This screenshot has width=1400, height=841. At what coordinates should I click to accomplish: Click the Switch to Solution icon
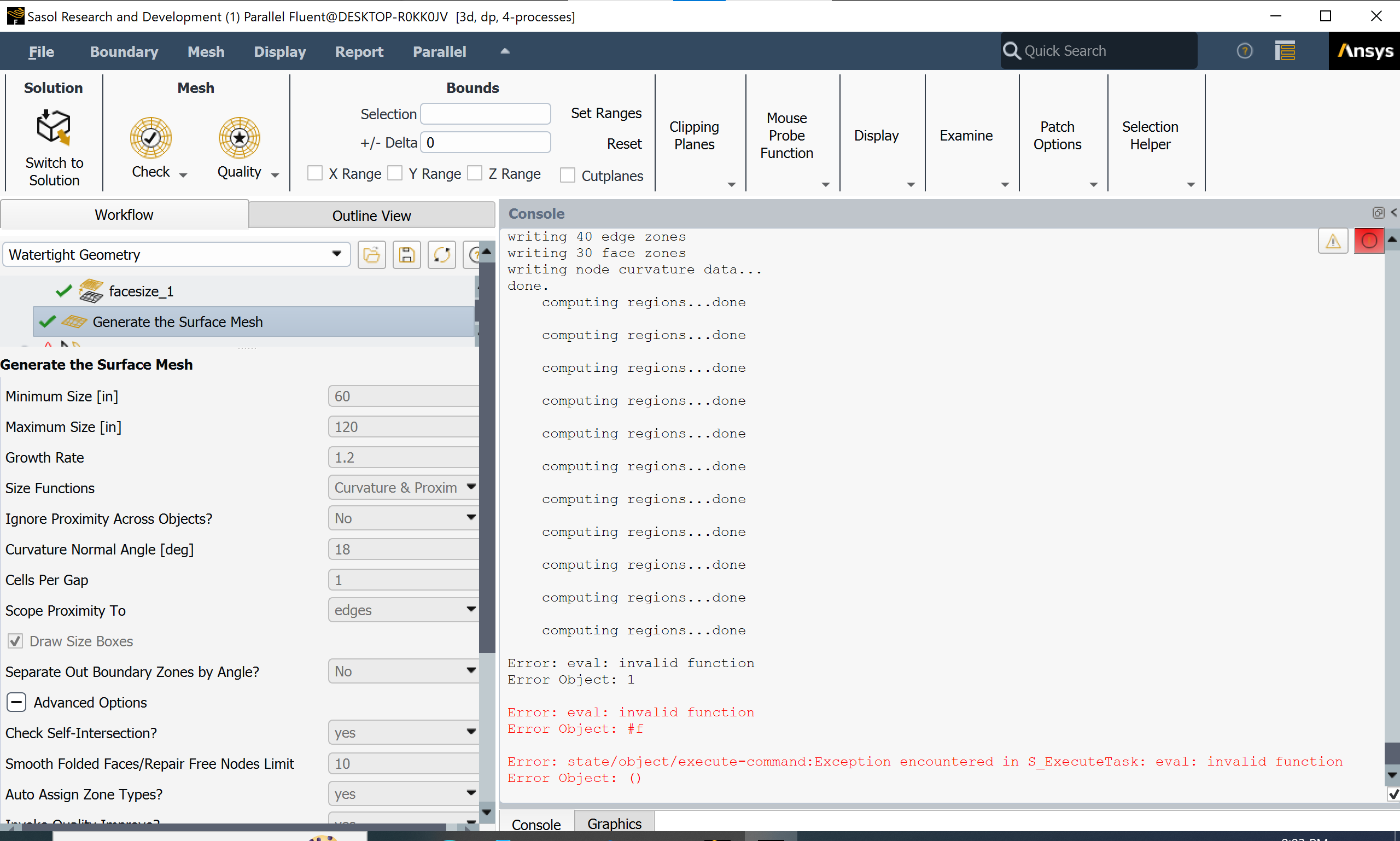coord(53,127)
